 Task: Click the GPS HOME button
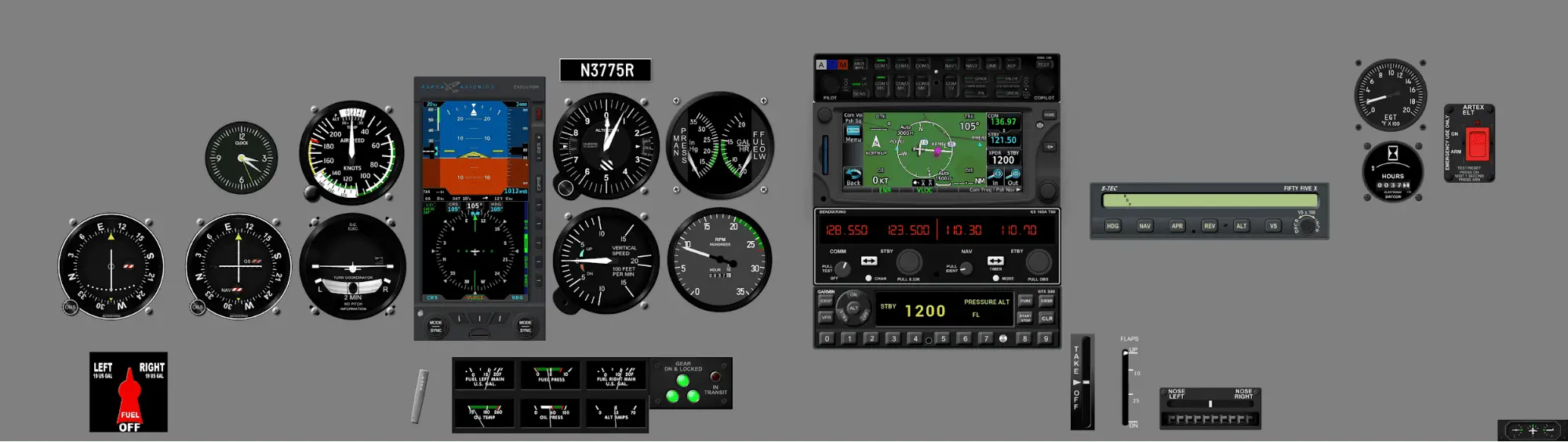pyautogui.click(x=1050, y=115)
